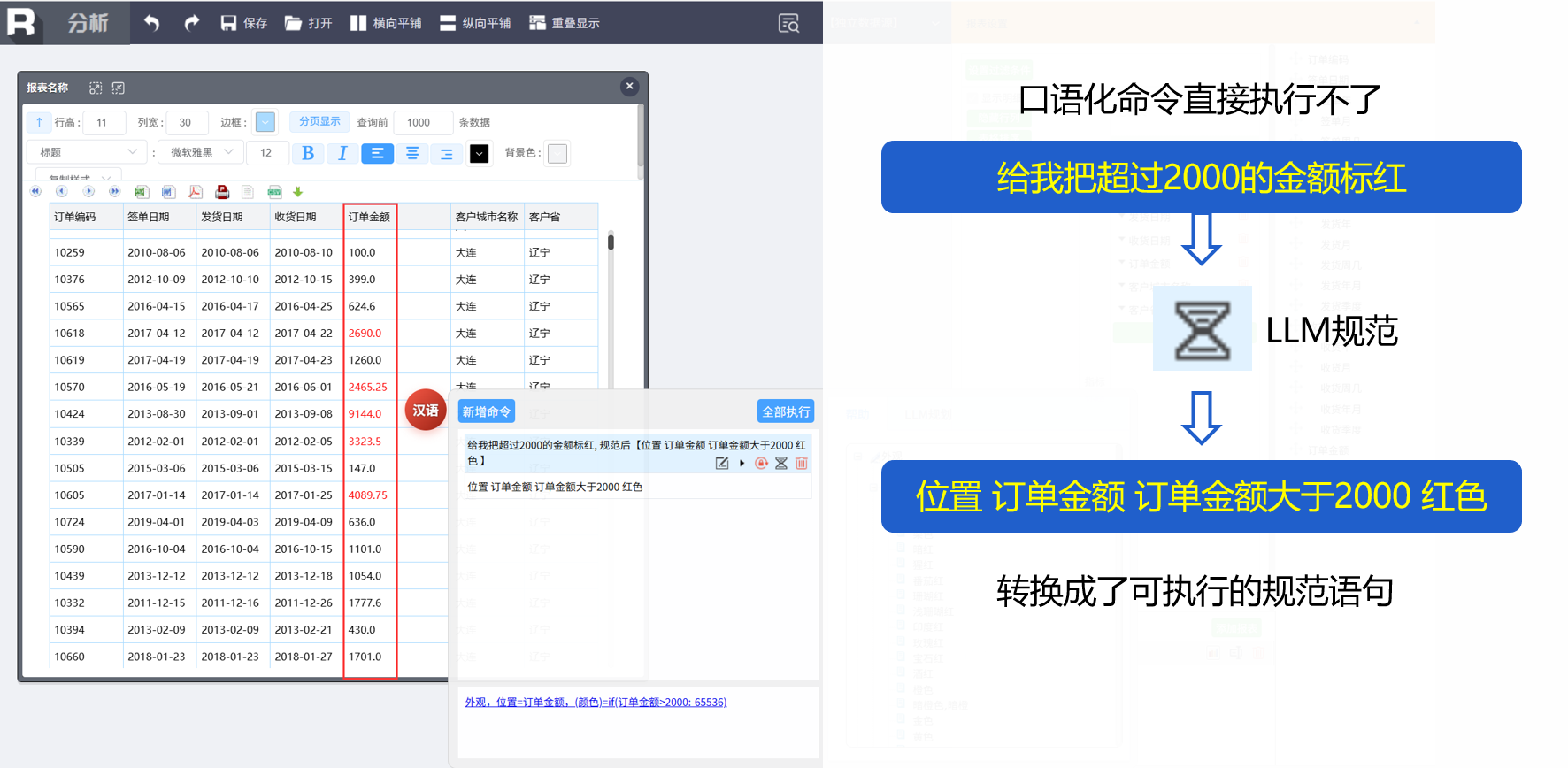Toggle italic text formatting
Screen dimensions: 1568x768
point(342,153)
